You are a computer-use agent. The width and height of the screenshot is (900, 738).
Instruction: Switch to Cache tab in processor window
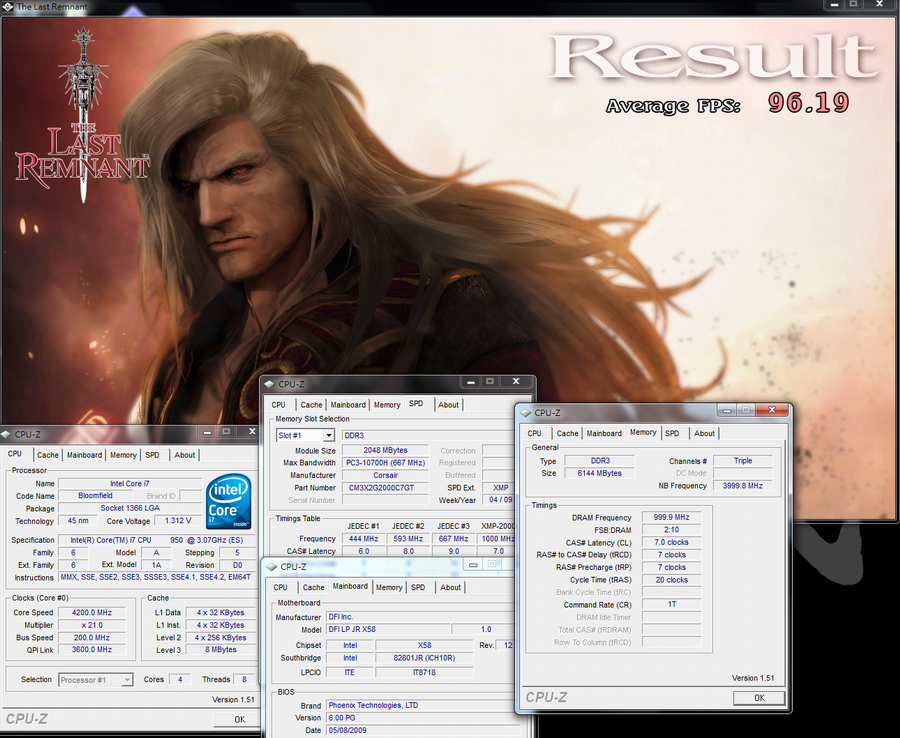point(48,455)
